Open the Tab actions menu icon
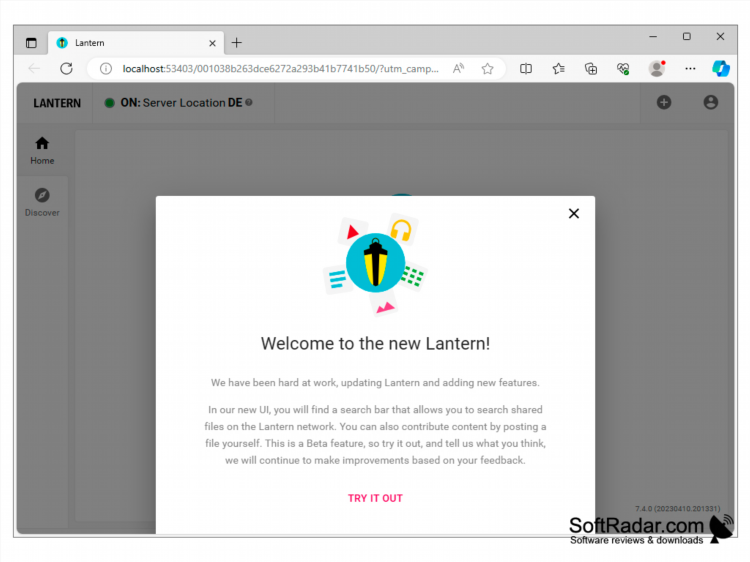This screenshot has width=750, height=562. [31, 43]
